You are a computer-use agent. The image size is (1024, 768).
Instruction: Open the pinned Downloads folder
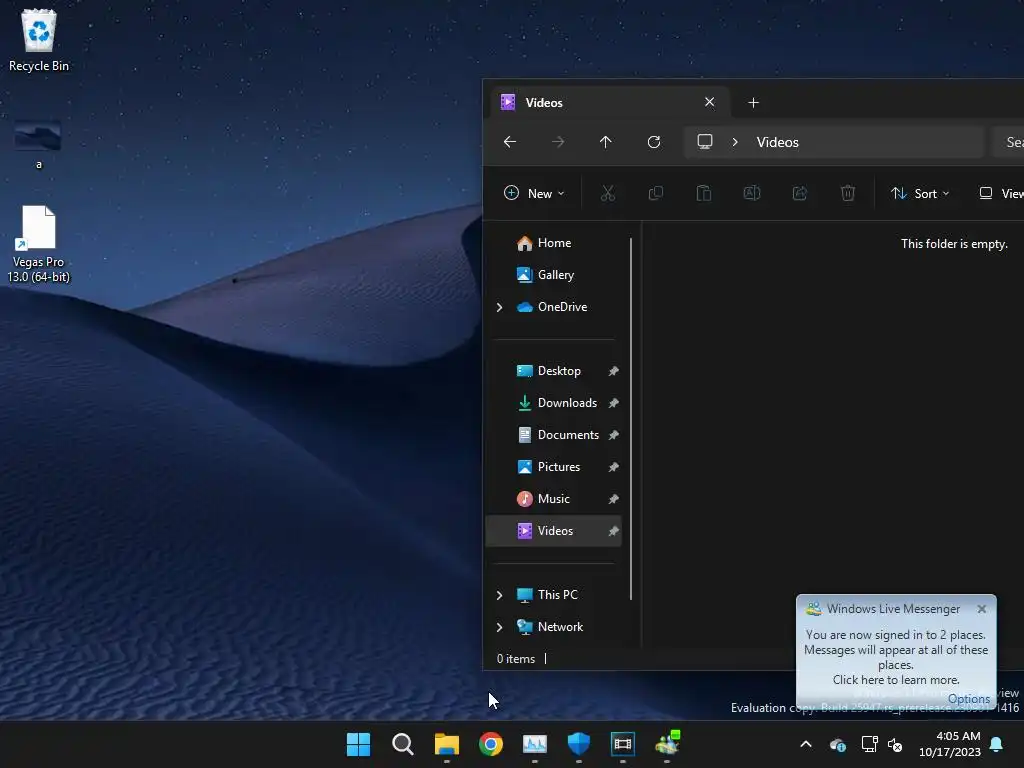tap(554, 403)
